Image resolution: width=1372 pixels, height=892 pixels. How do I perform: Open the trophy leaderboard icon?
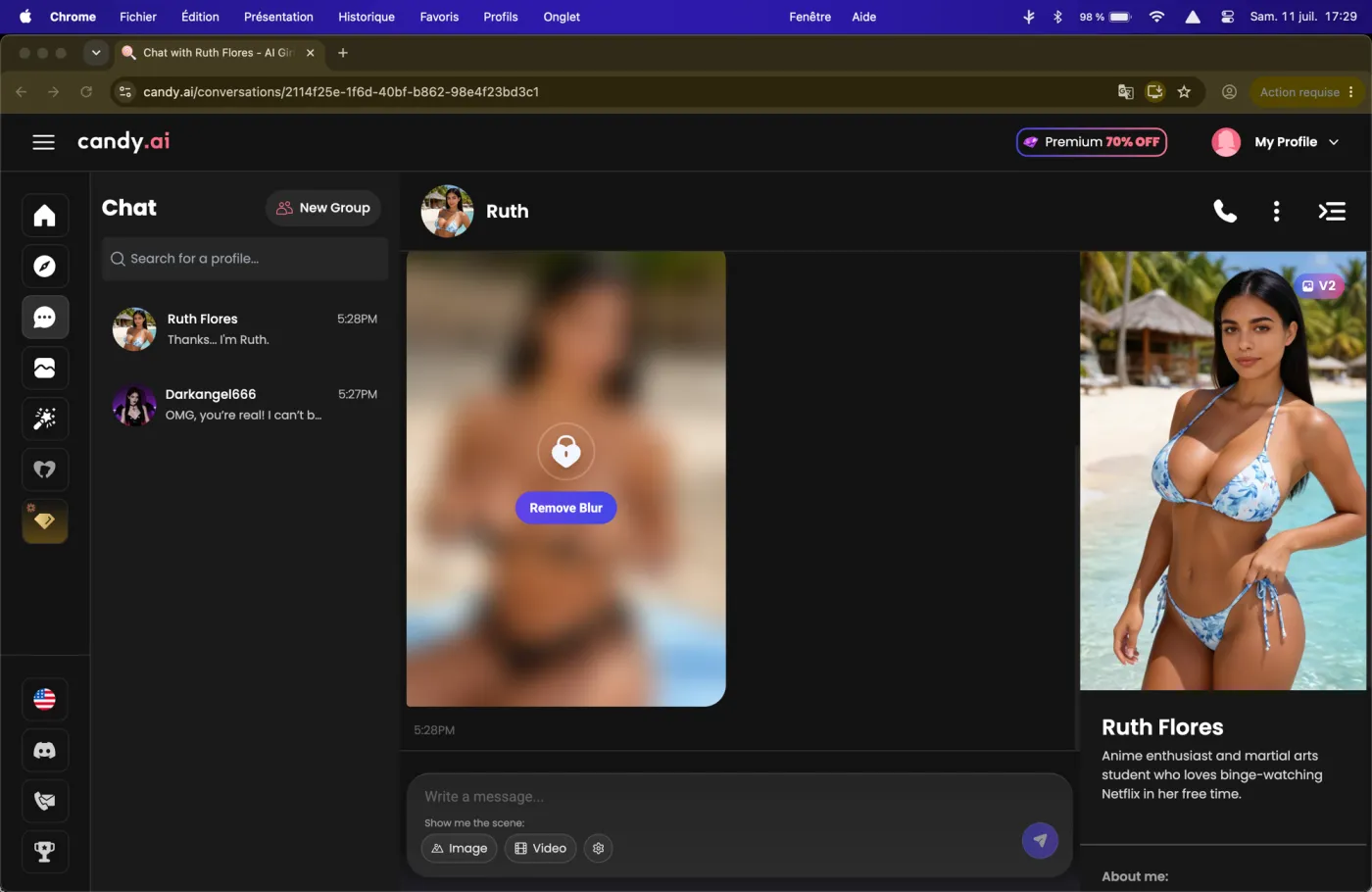[45, 853]
